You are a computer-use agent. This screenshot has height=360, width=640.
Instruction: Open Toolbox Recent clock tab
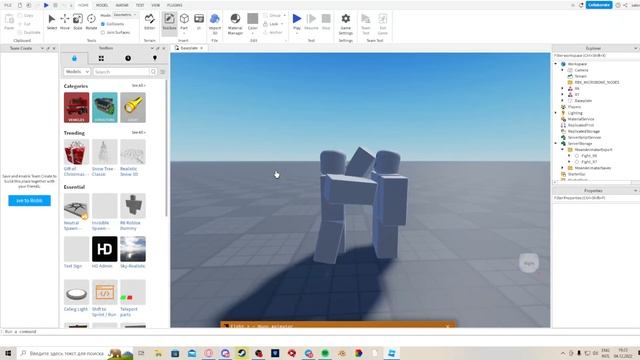pyautogui.click(x=128, y=58)
